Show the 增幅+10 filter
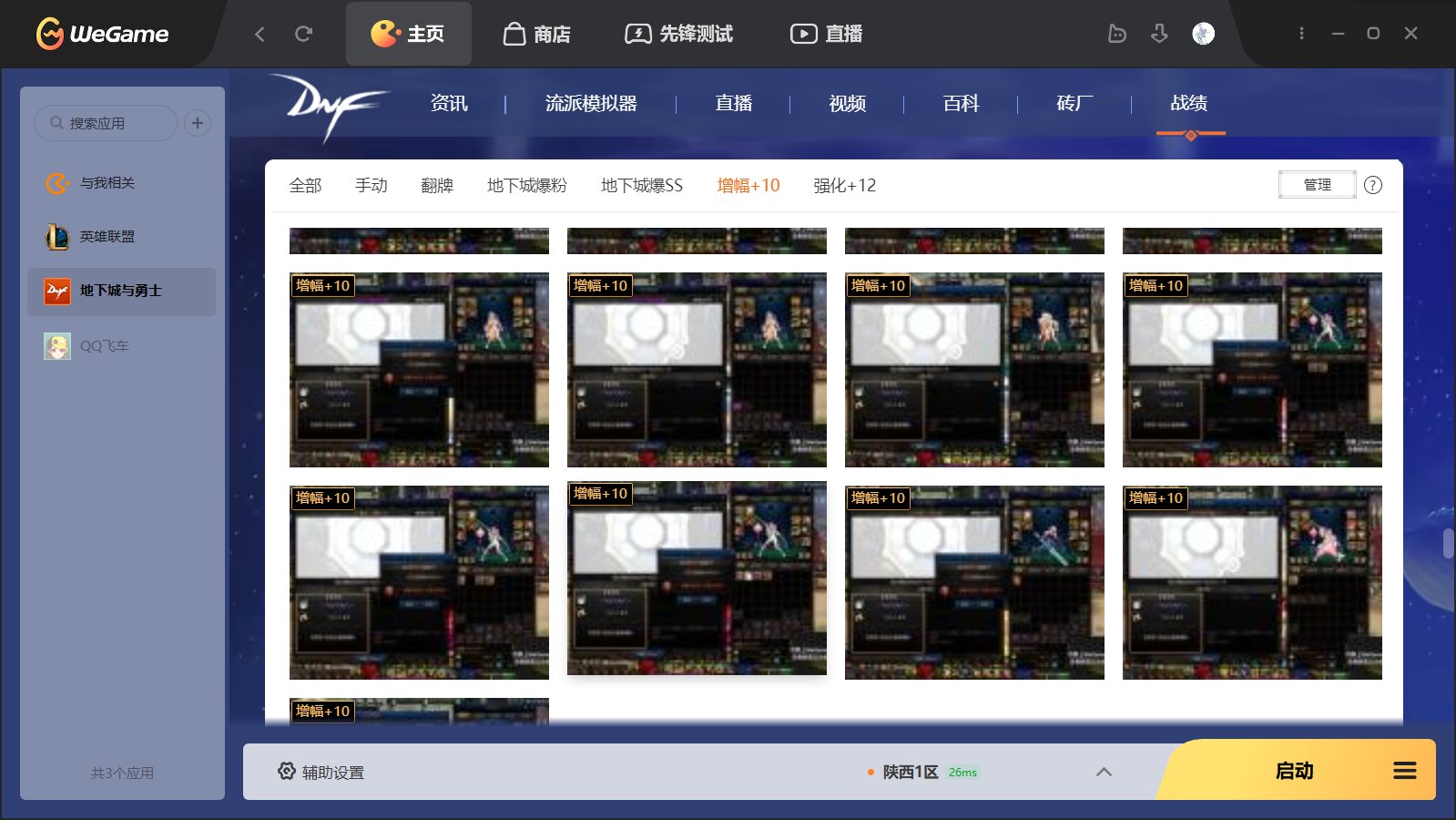 click(x=748, y=186)
